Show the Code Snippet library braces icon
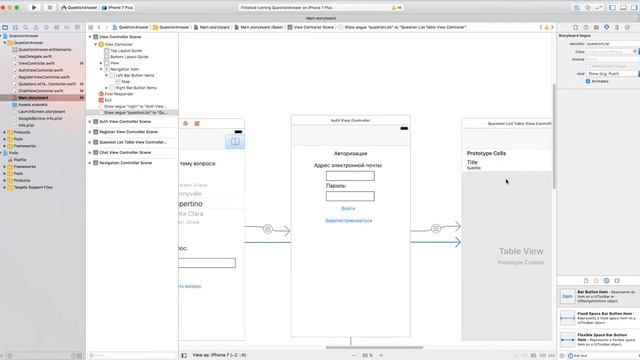Image resolution: width=640 pixels, height=360 pixels. pyautogui.click(x=596, y=281)
